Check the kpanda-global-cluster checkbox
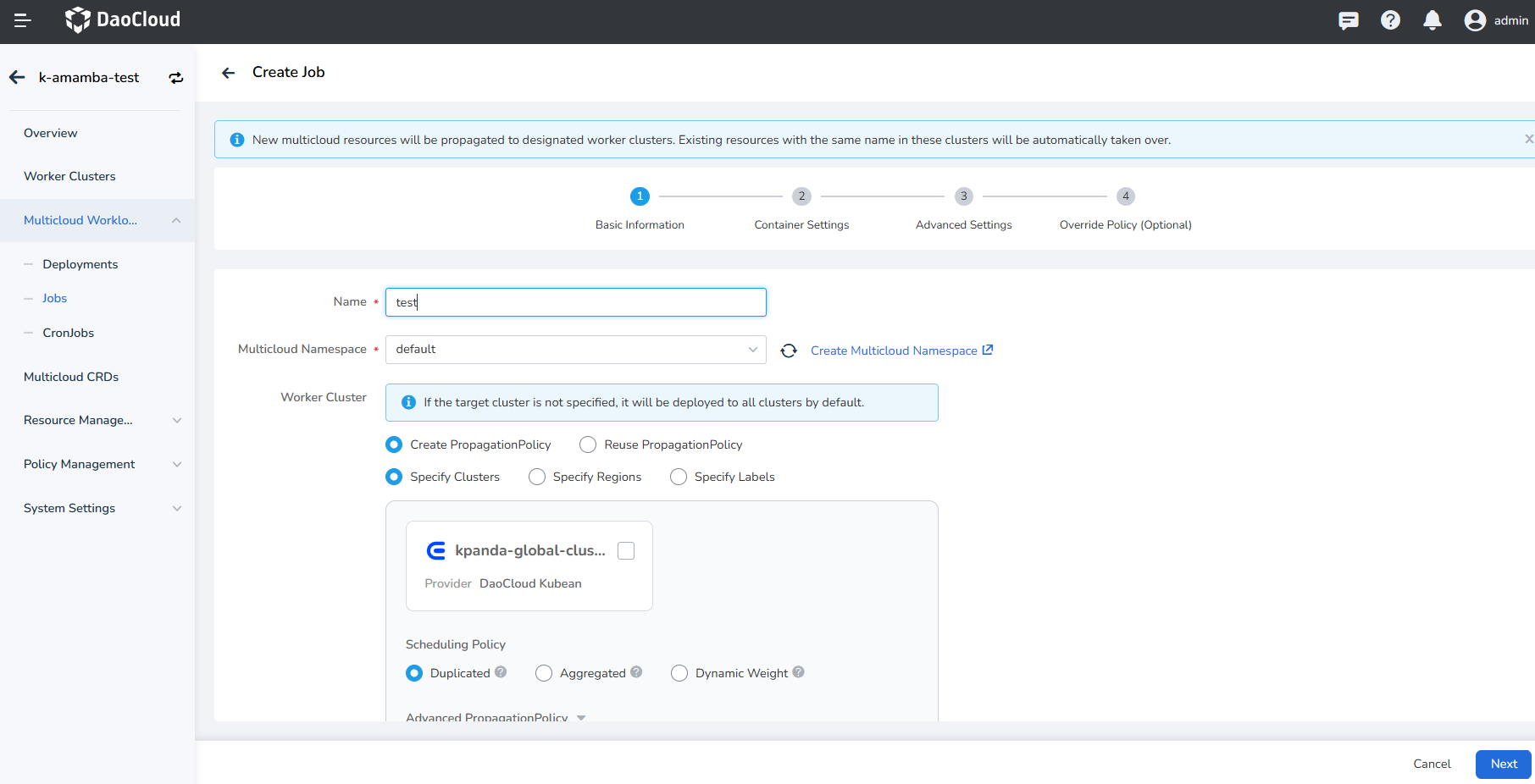The height and width of the screenshot is (784, 1535). click(x=626, y=551)
